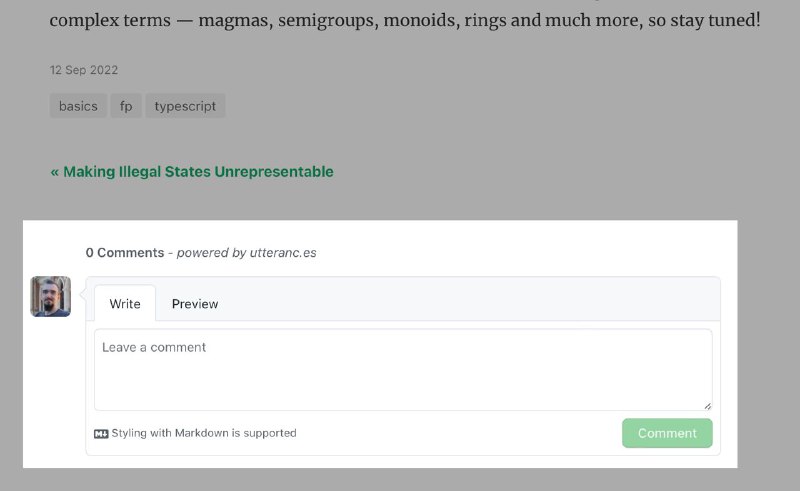Image resolution: width=800 pixels, height=491 pixels.
Task: Open the Styling with Markdown is supported link
Action: coord(204,433)
